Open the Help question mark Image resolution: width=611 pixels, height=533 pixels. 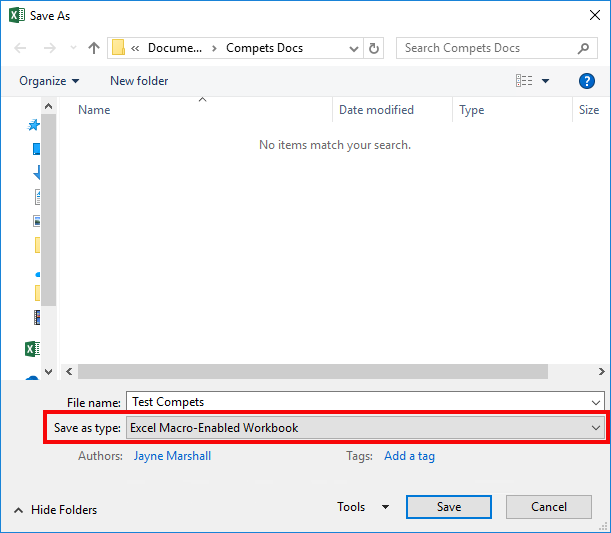click(586, 81)
